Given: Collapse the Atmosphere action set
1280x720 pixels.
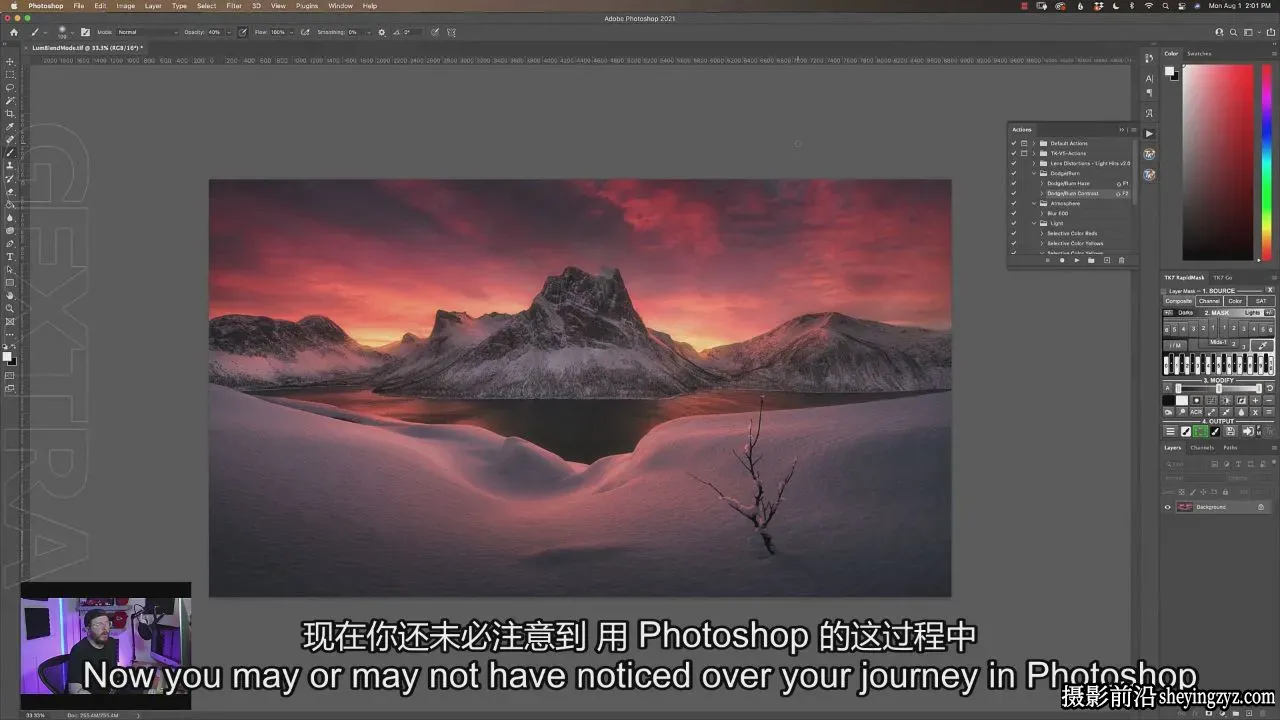Looking at the screenshot, I should coord(1034,203).
